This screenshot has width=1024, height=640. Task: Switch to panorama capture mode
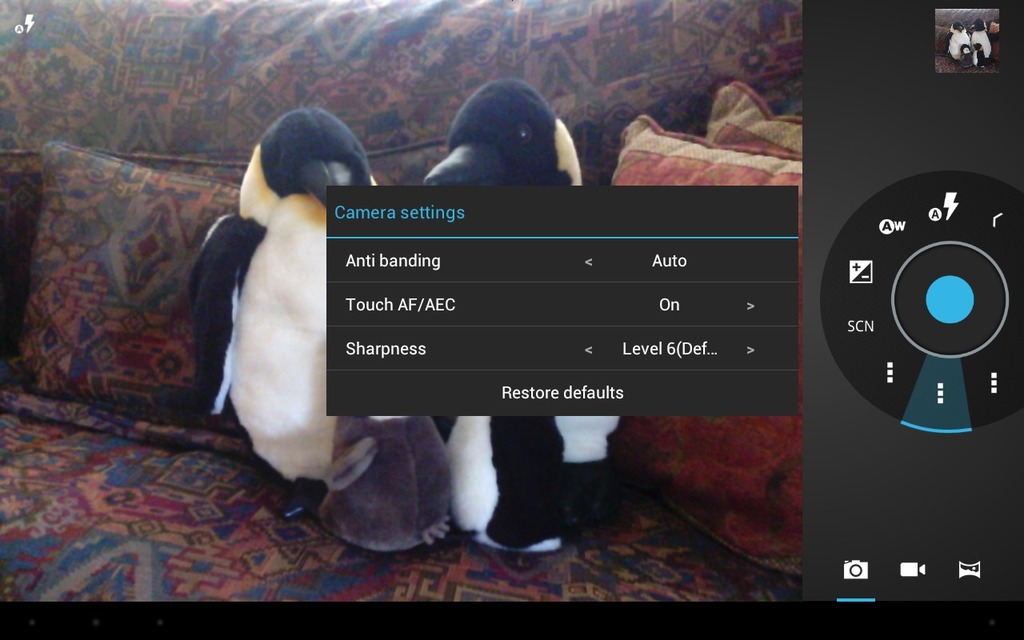click(x=969, y=569)
